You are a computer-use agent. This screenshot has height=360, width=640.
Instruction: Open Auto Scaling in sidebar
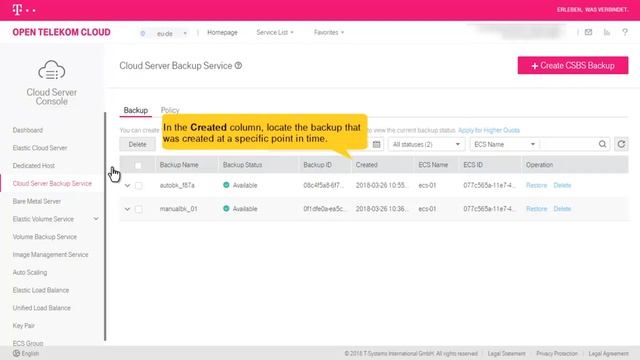click(30, 272)
